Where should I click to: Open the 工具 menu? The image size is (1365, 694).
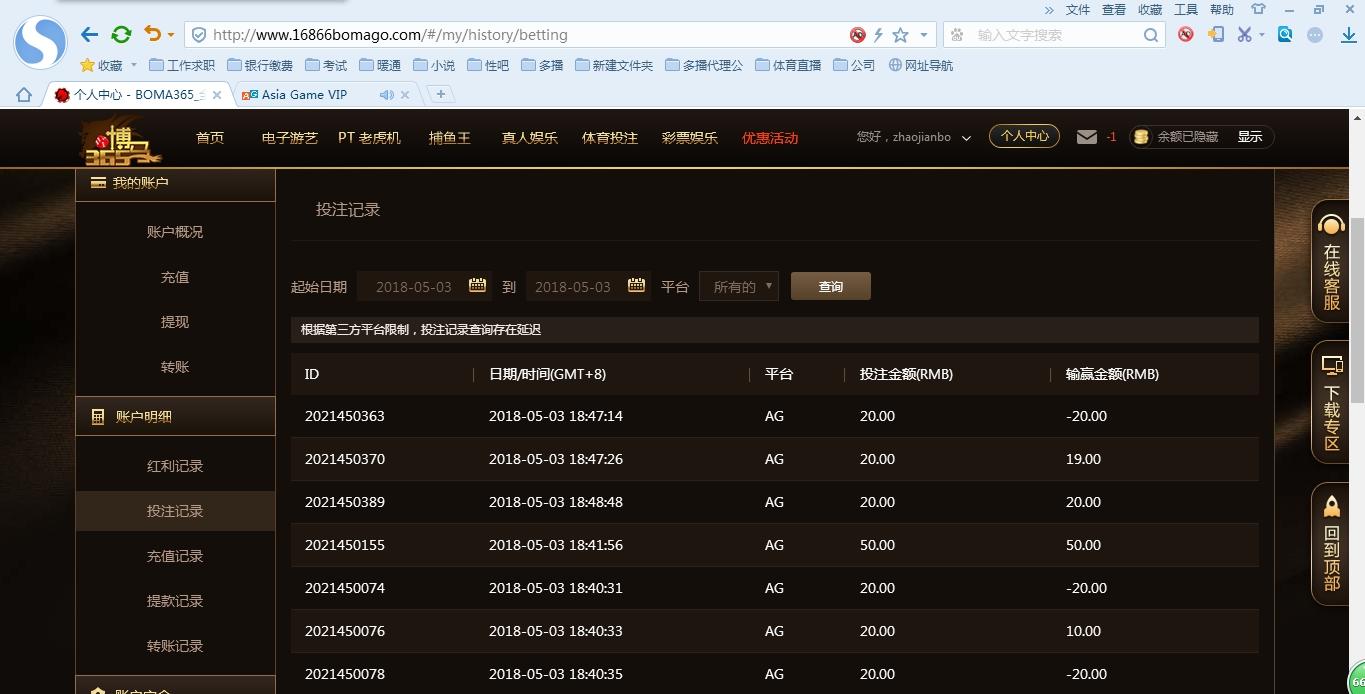tap(1186, 9)
